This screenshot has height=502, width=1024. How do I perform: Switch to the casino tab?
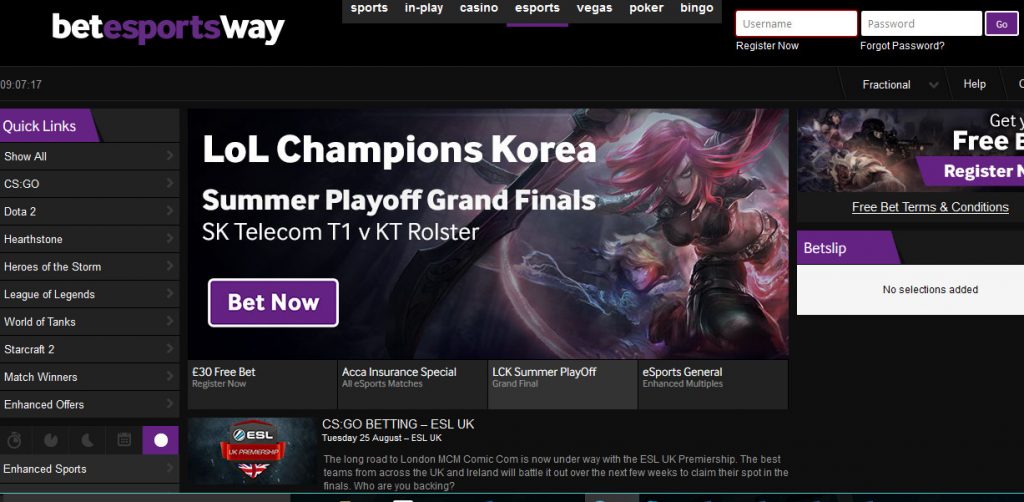tap(479, 8)
